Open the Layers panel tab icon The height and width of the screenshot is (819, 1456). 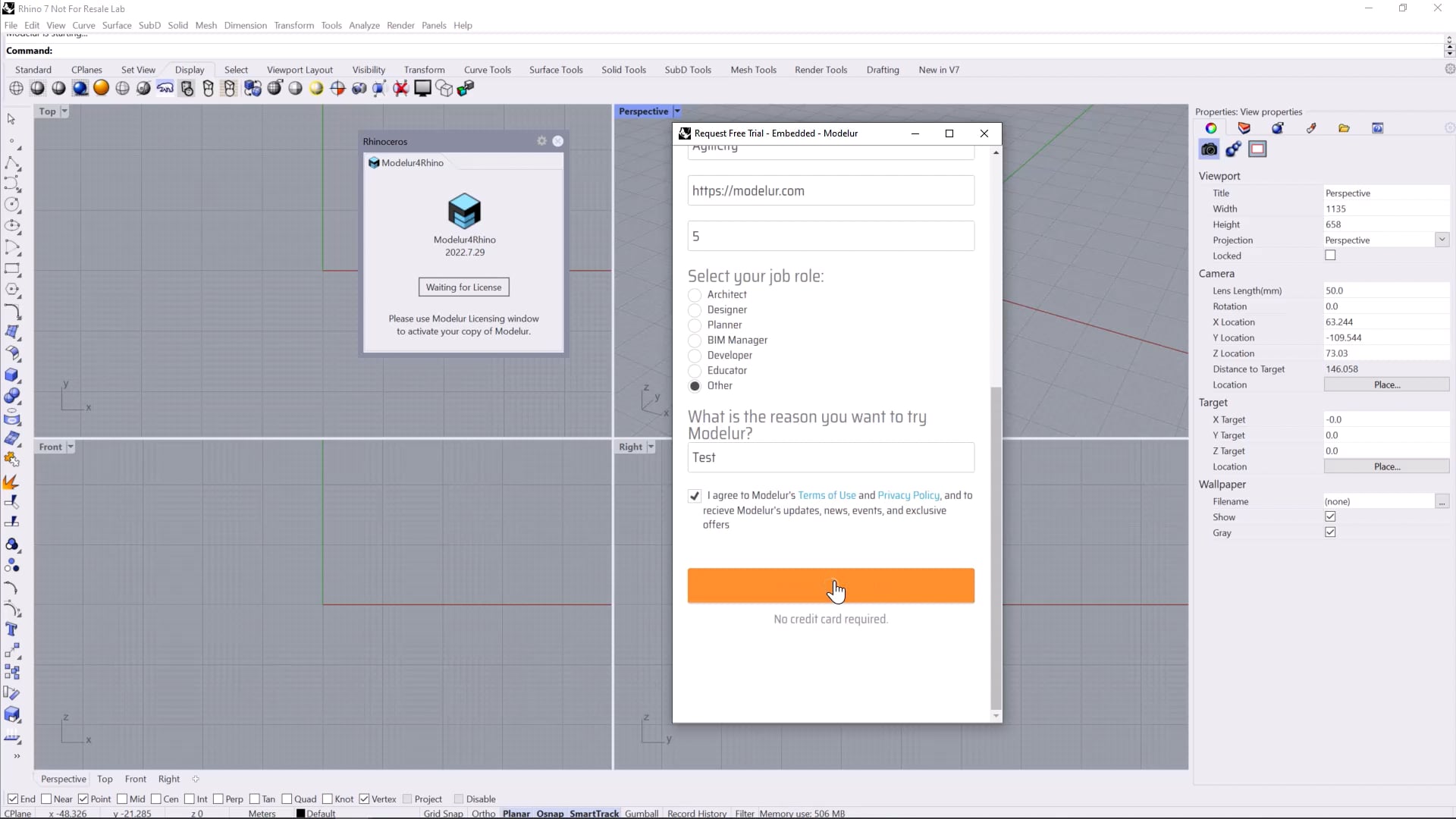pyautogui.click(x=1244, y=128)
